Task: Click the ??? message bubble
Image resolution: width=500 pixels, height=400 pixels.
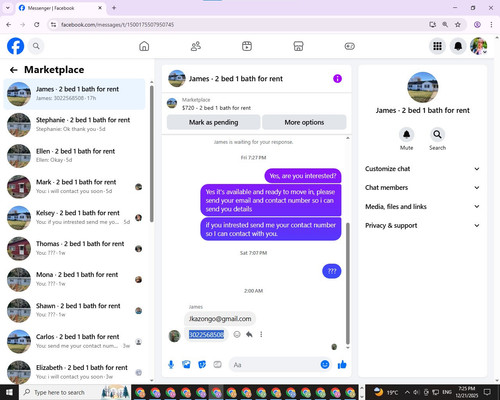Action: coord(332,271)
